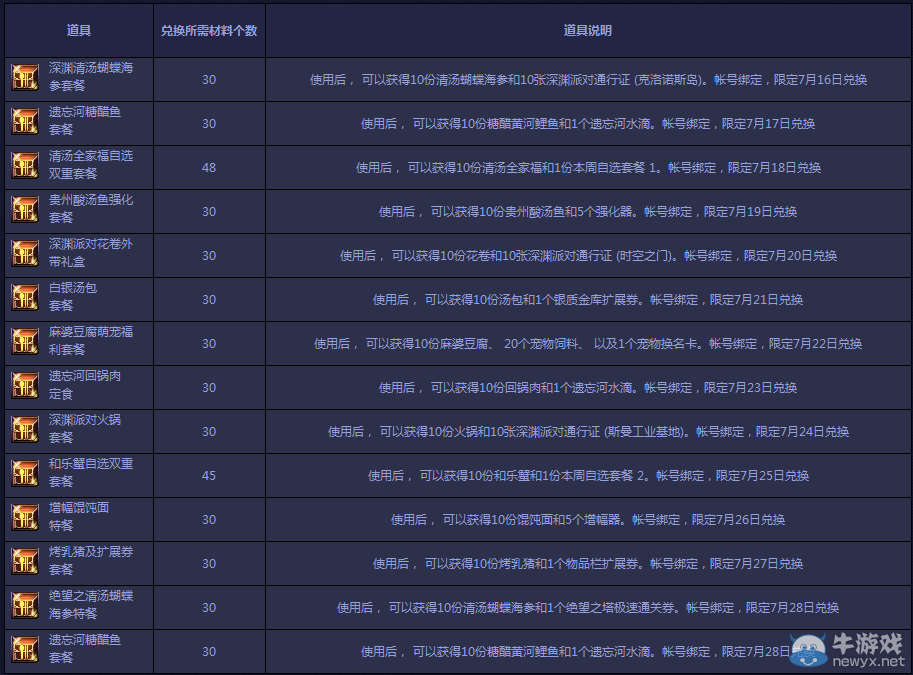Click the 深渊派对火锅套餐 chest icon
The width and height of the screenshot is (913, 675).
(24, 431)
